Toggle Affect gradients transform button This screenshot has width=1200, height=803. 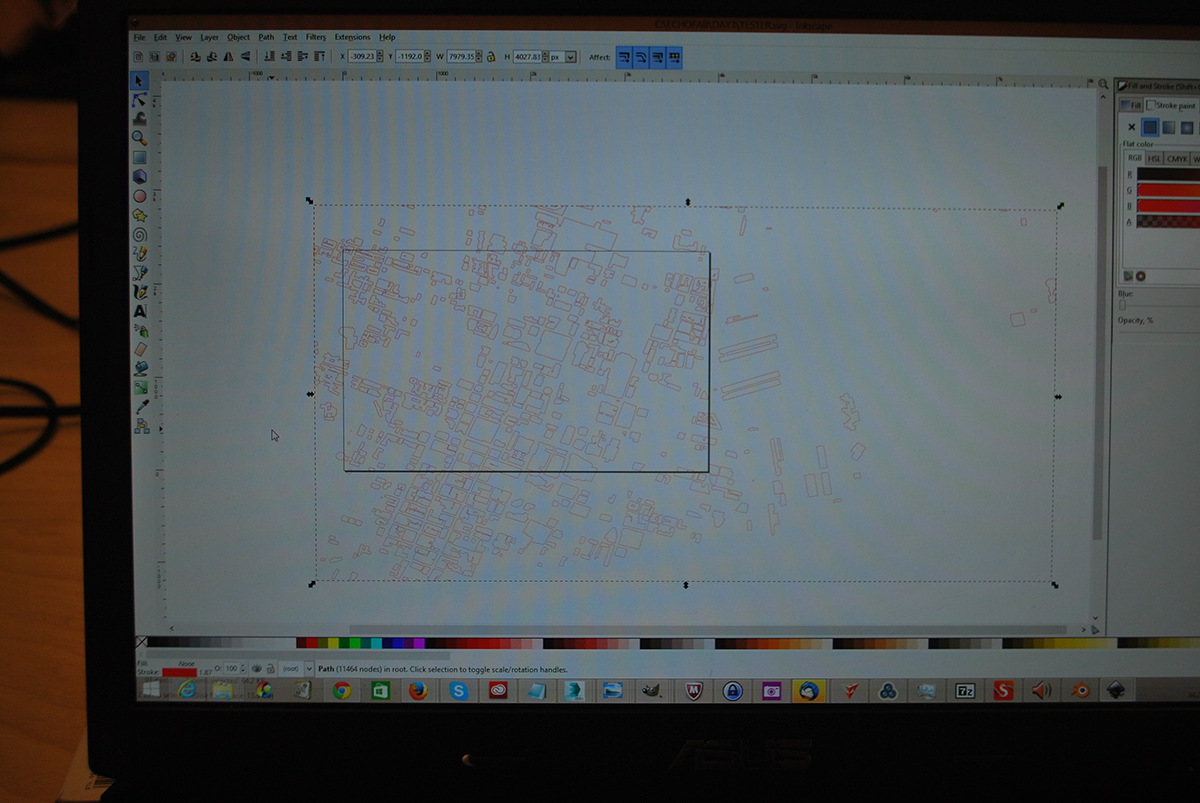pyautogui.click(x=658, y=57)
